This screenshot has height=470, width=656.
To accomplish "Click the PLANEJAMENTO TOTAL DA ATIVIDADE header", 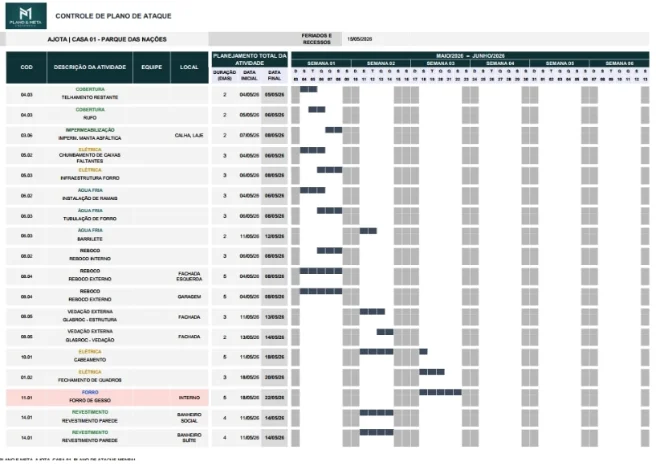I will coord(250,59).
